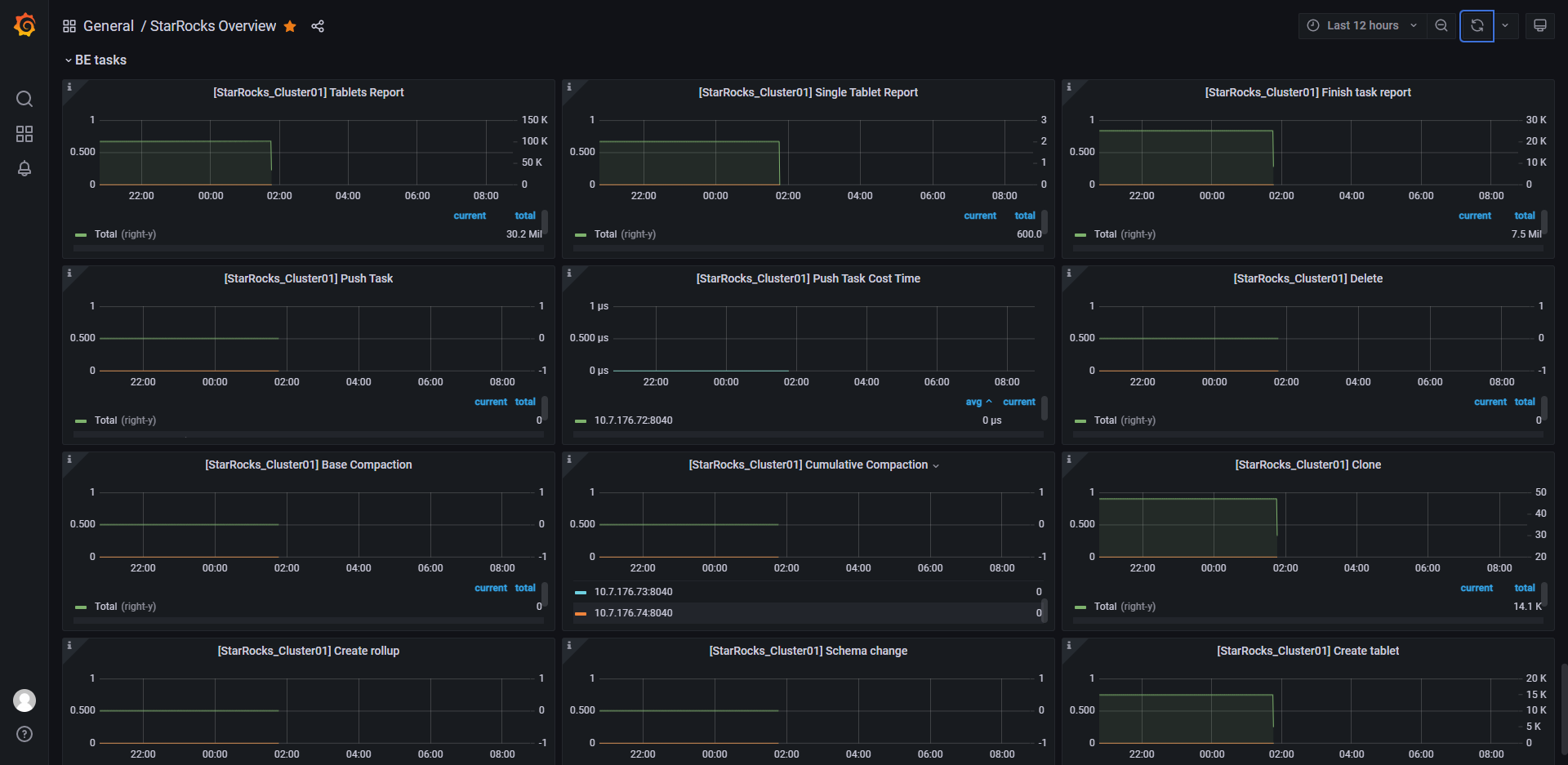Toggle the 10.7.176.73:8040 series in legend
This screenshot has height=765, width=1568.
633,592
